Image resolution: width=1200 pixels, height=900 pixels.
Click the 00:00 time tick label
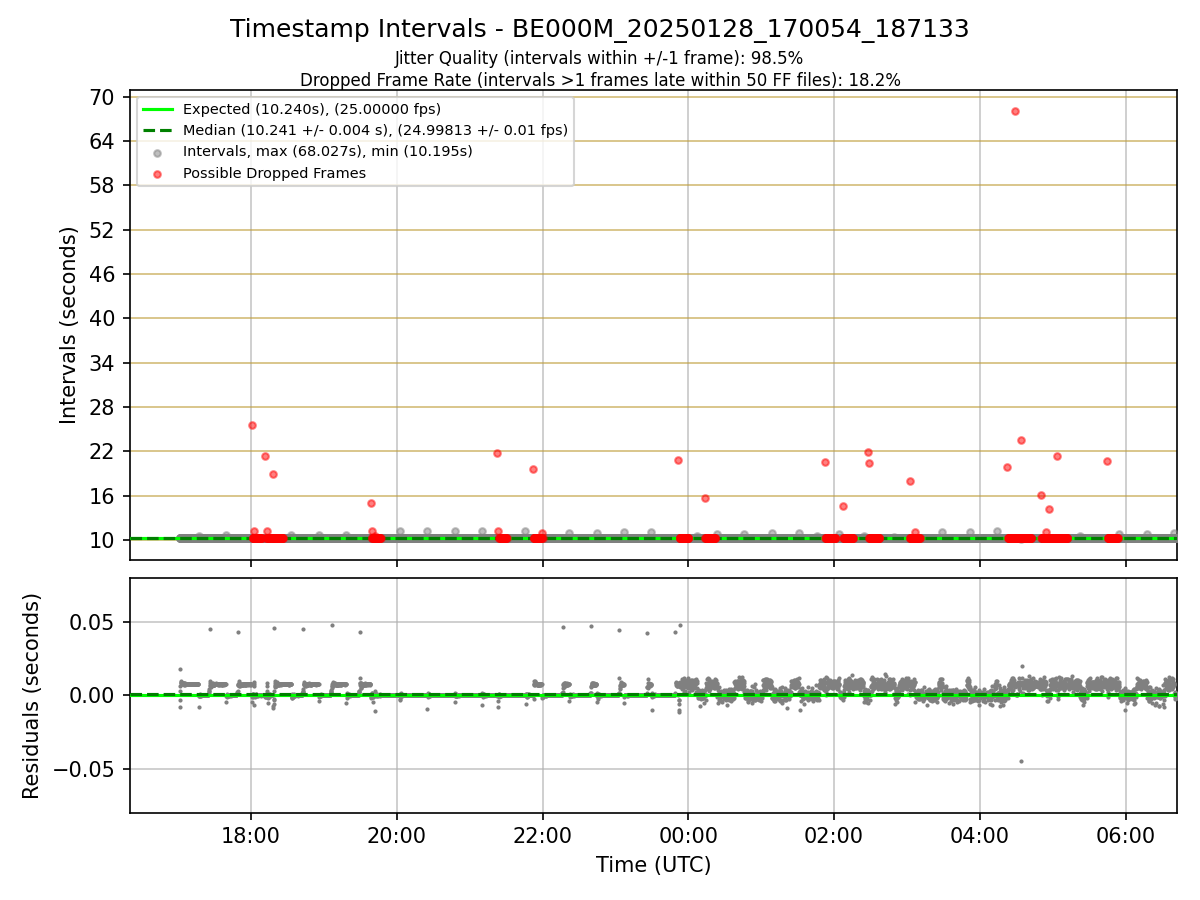tap(688, 836)
